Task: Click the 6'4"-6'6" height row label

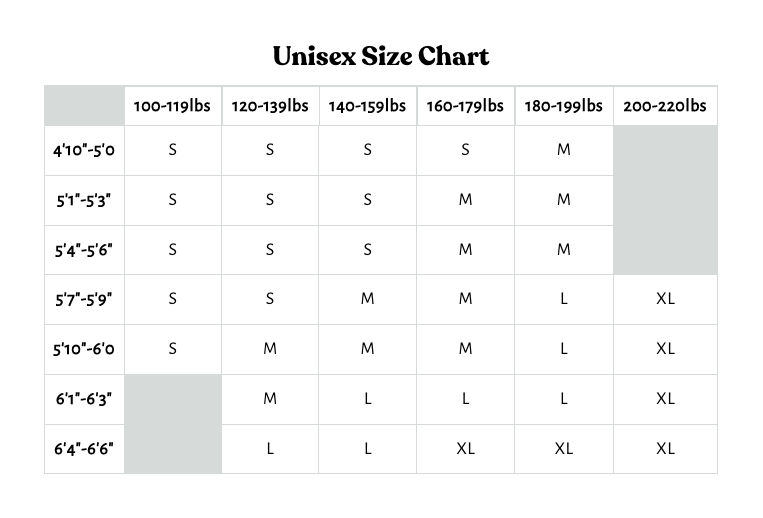Action: [84, 449]
